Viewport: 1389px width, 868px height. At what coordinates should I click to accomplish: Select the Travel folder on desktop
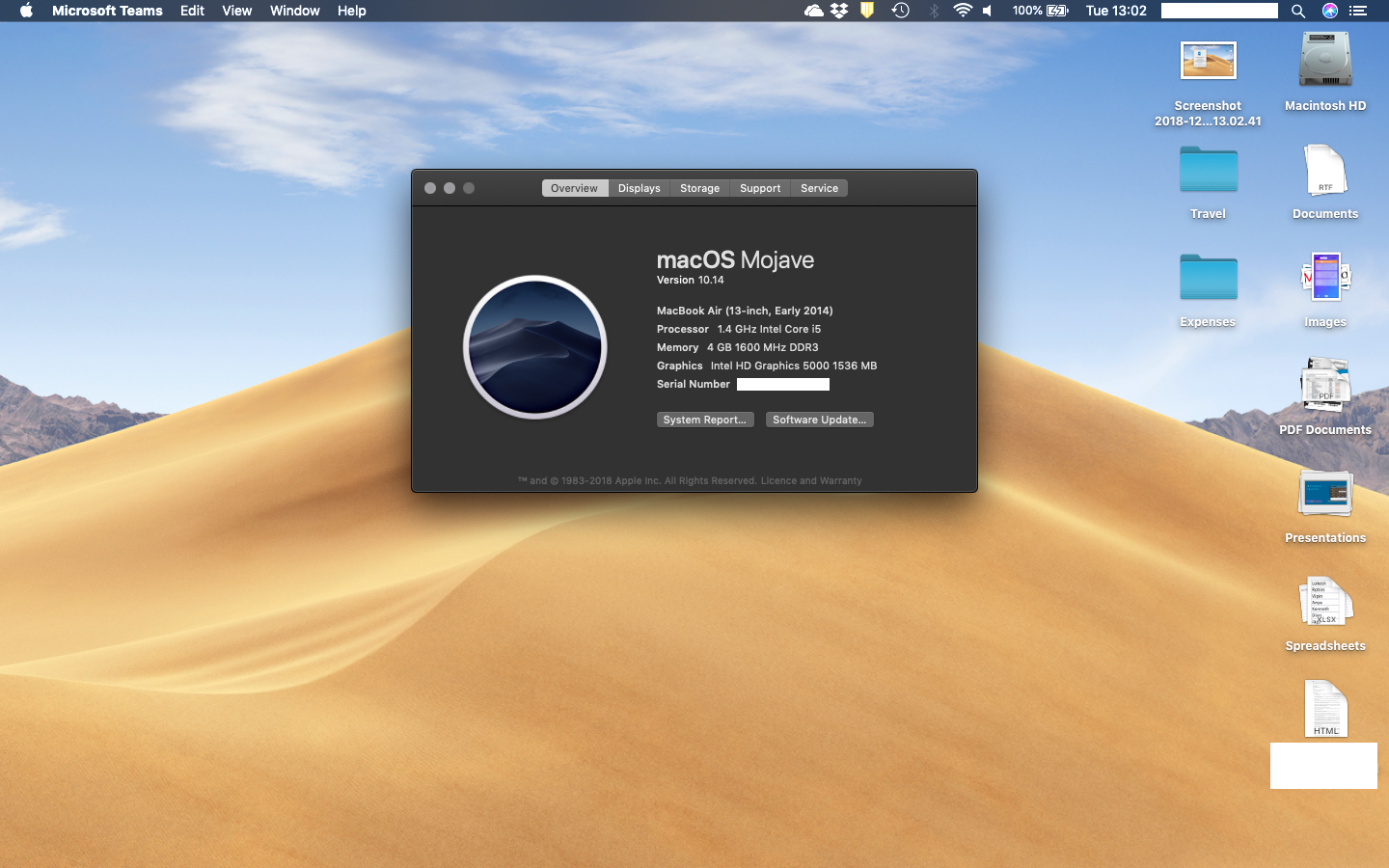coord(1208,170)
